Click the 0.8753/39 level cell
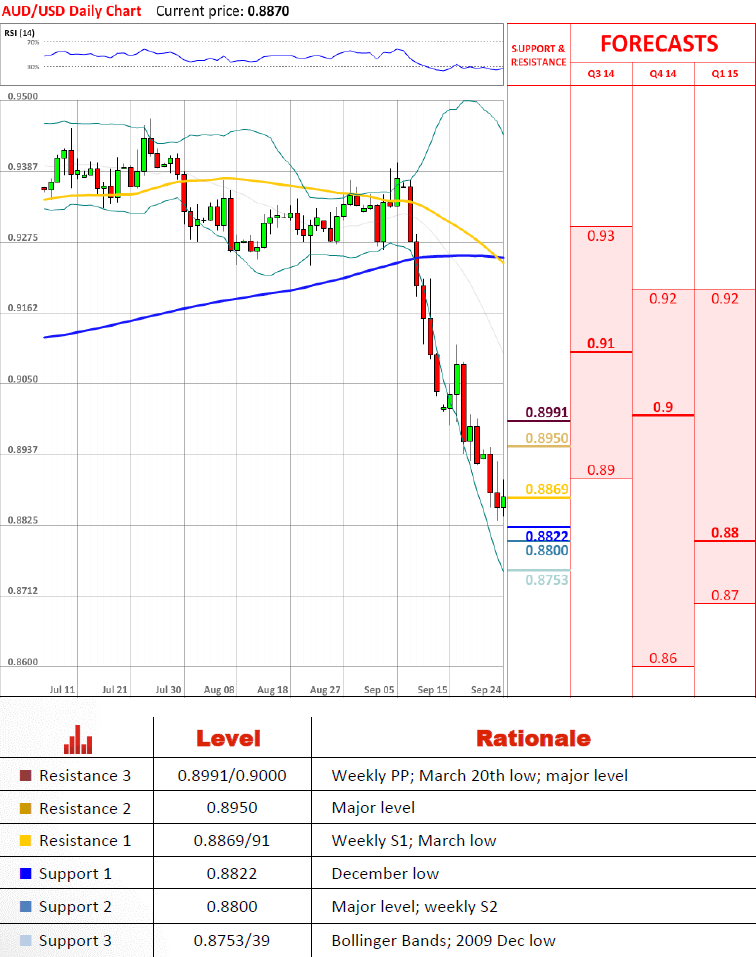The image size is (756, 957). coord(232,941)
